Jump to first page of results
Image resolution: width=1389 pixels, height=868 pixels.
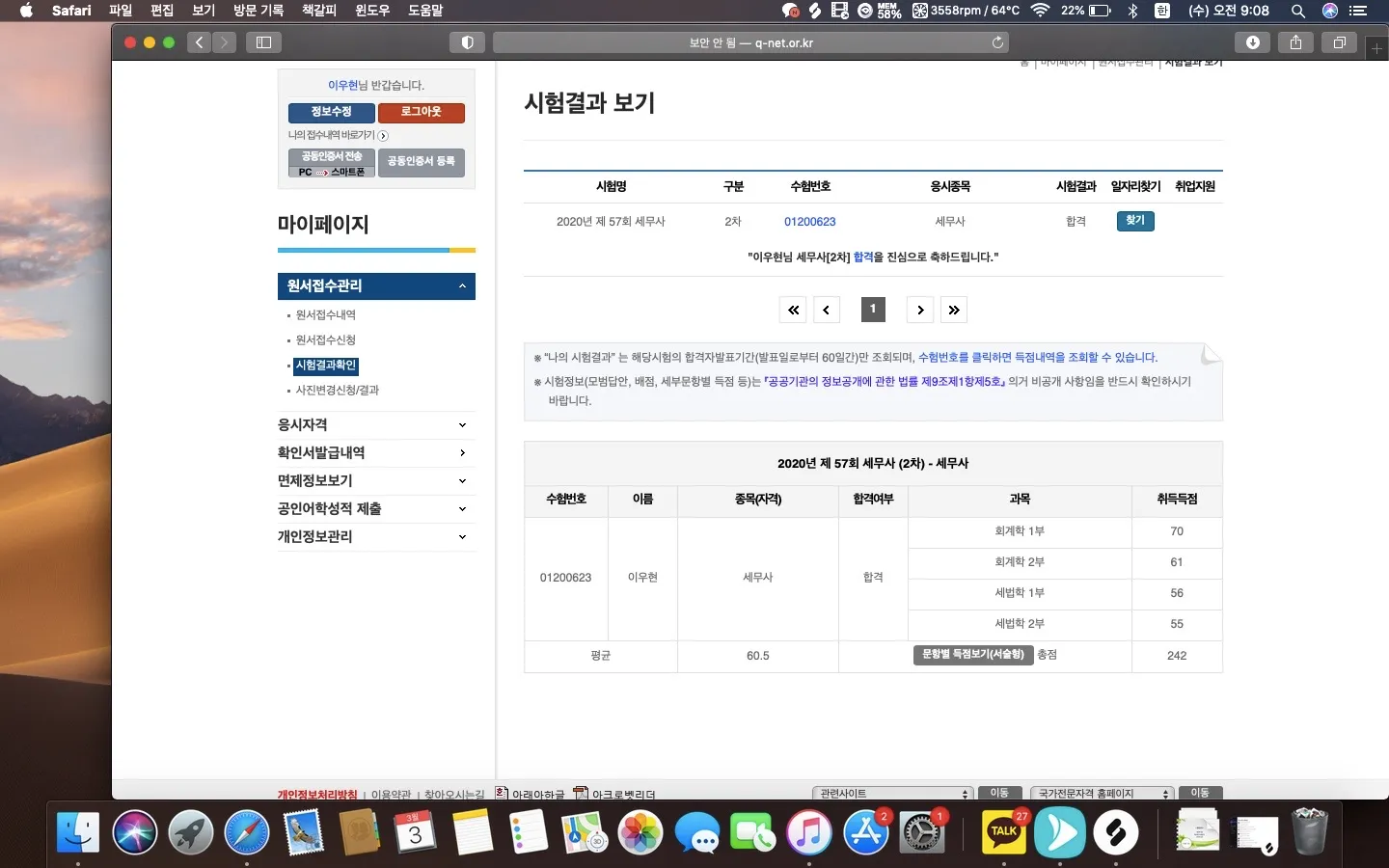pos(793,310)
